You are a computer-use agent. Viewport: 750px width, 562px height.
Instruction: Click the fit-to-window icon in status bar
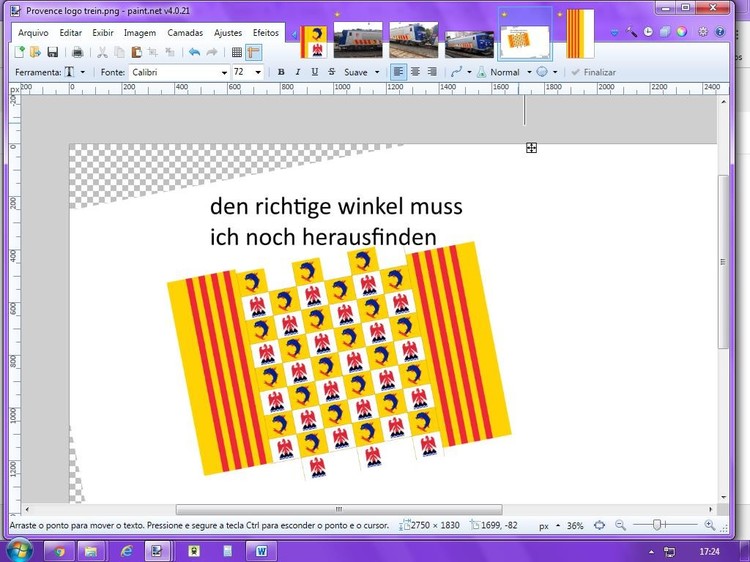tap(599, 525)
